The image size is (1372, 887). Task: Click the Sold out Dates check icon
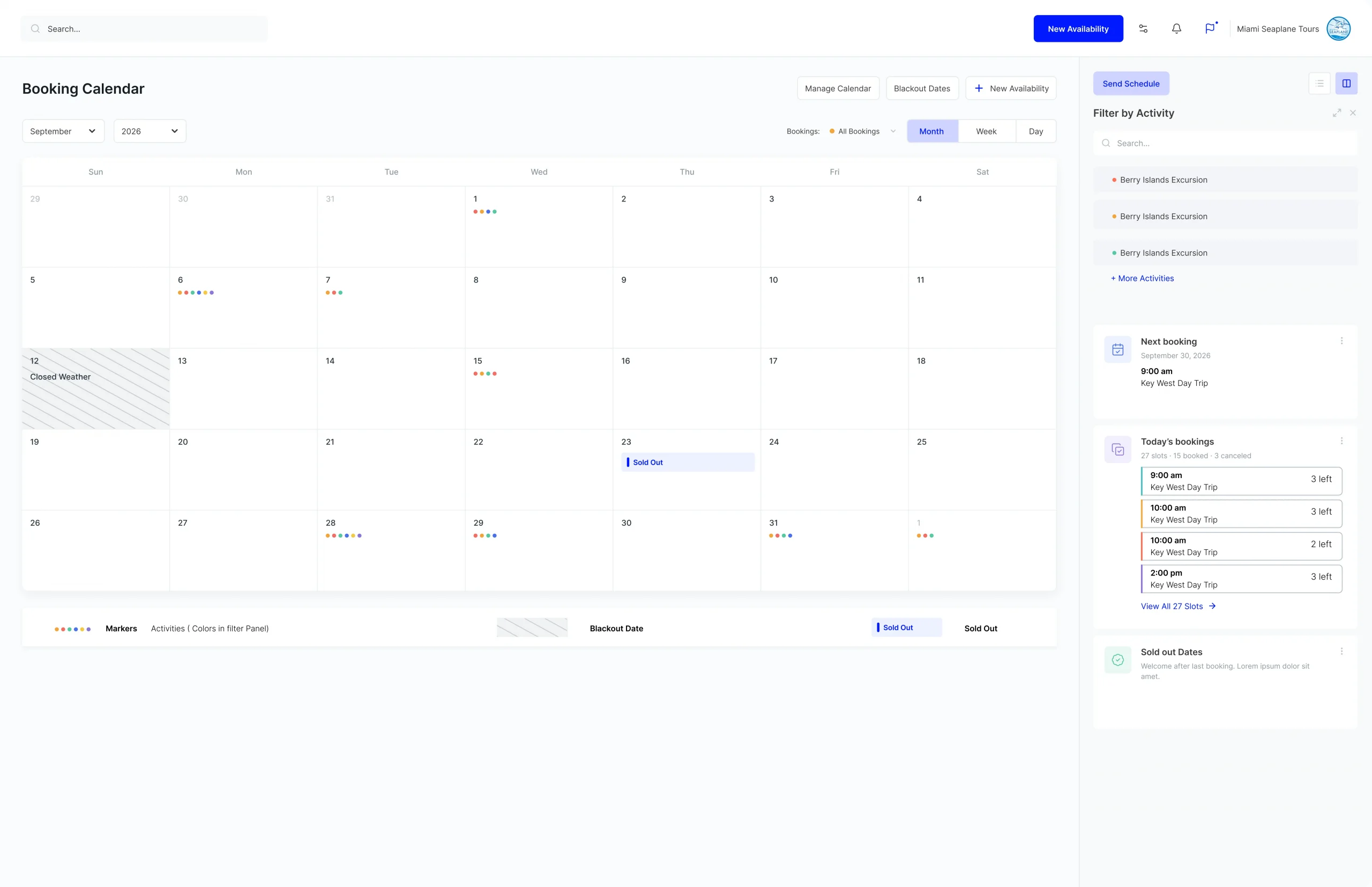click(1118, 660)
